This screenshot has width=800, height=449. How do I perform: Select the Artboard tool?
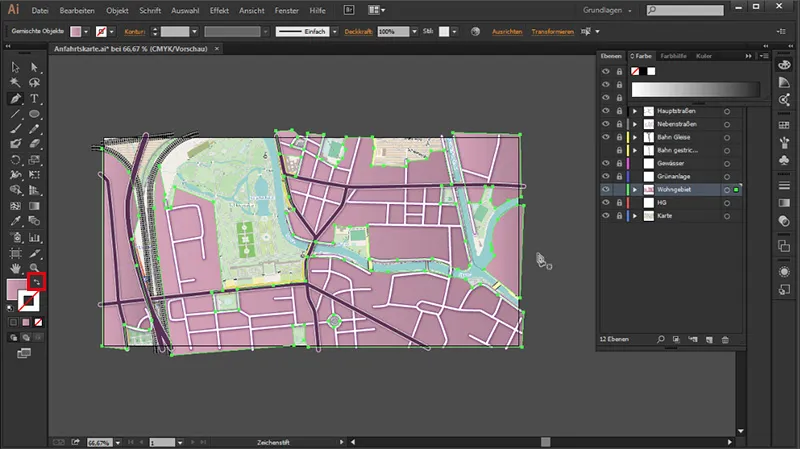click(x=15, y=253)
